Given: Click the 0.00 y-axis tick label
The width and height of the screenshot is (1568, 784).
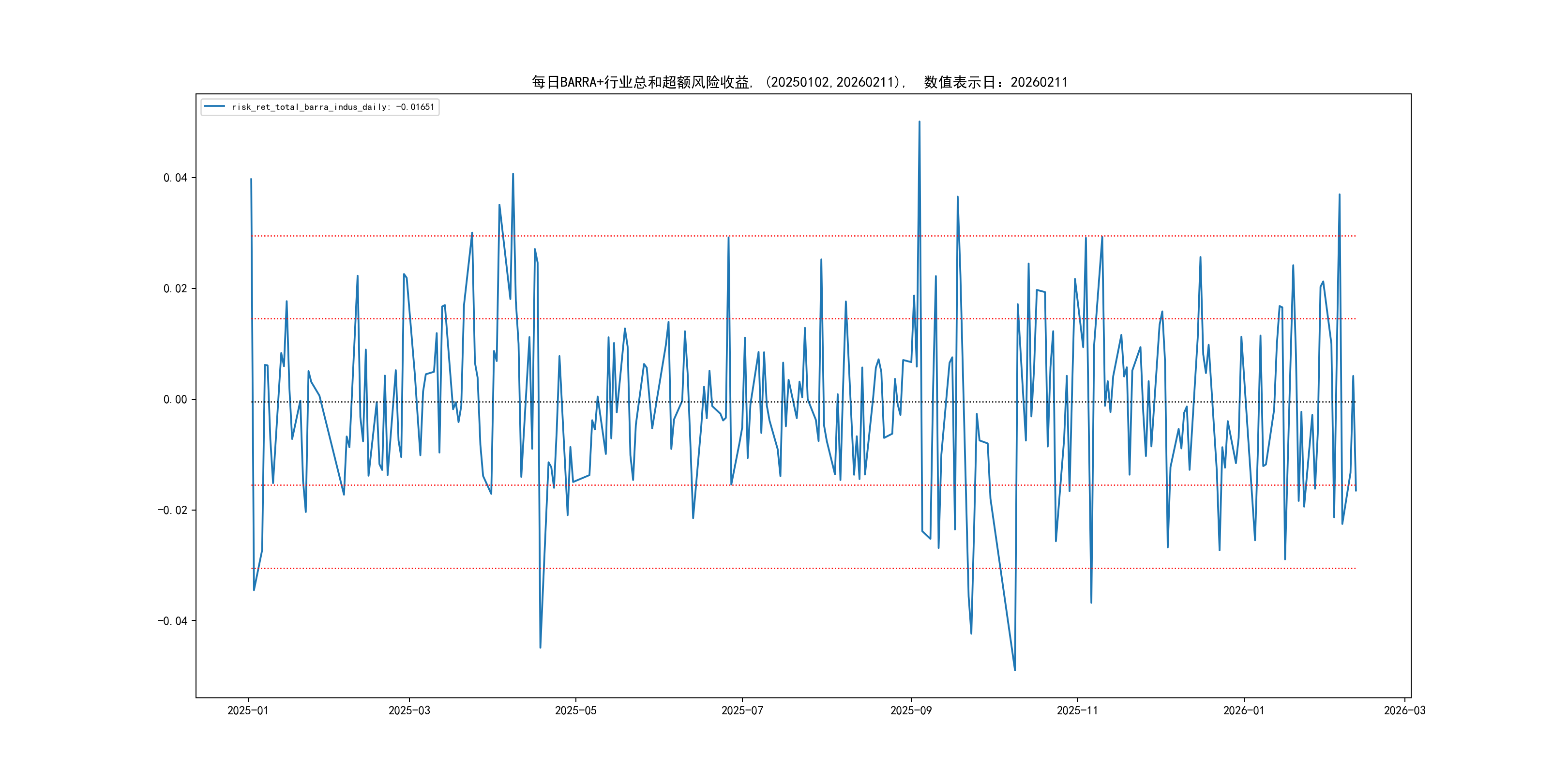Looking at the screenshot, I should coord(175,399).
